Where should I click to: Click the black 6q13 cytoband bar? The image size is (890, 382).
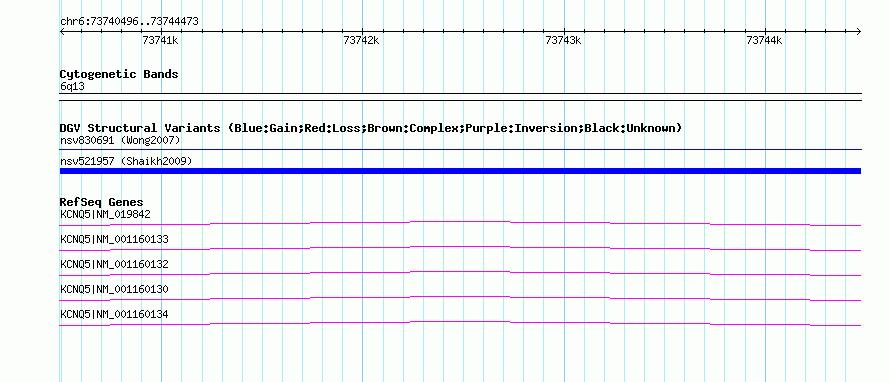pyautogui.click(x=460, y=97)
